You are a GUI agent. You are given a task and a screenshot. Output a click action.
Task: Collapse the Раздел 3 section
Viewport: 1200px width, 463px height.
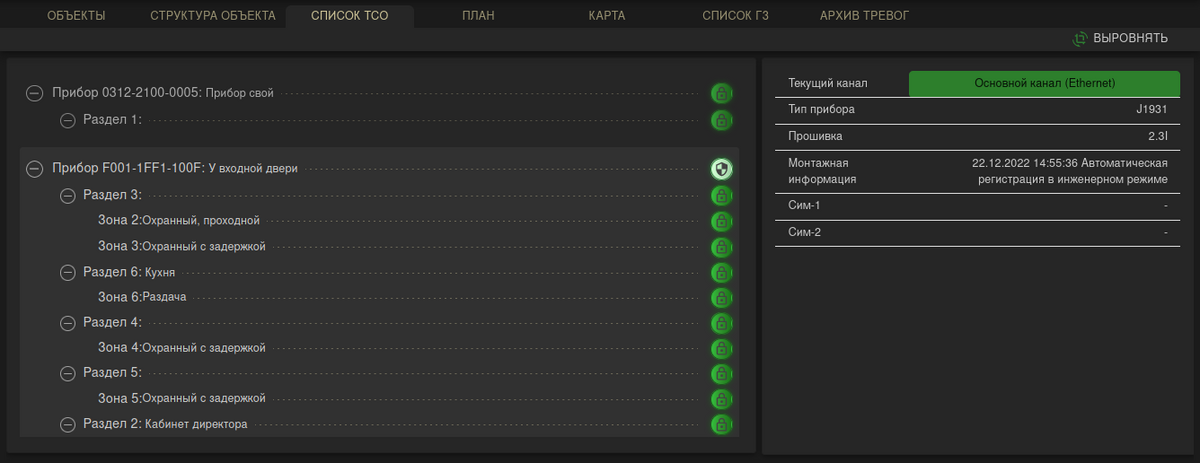tap(68, 195)
